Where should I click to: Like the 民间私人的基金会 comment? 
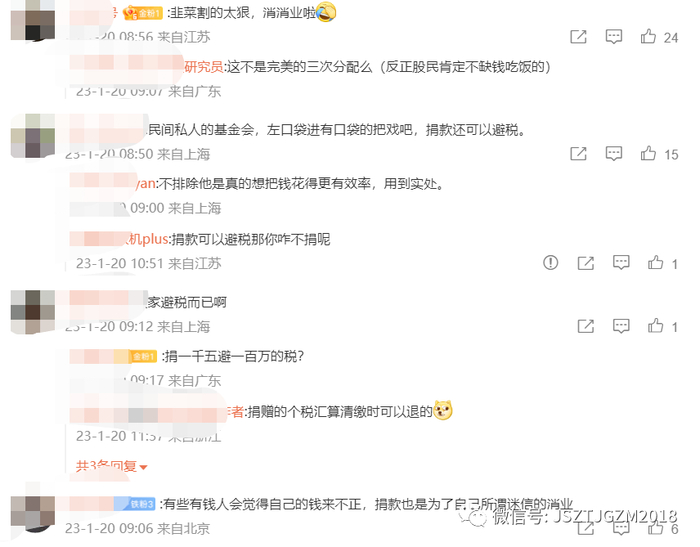pyautogui.click(x=648, y=154)
